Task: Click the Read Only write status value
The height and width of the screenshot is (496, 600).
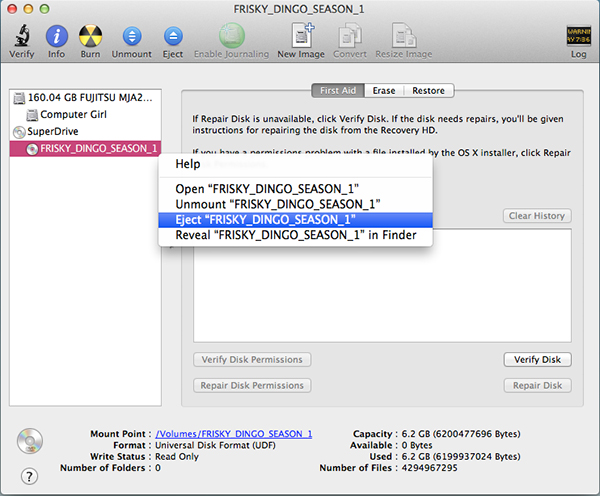Action: tap(177, 457)
